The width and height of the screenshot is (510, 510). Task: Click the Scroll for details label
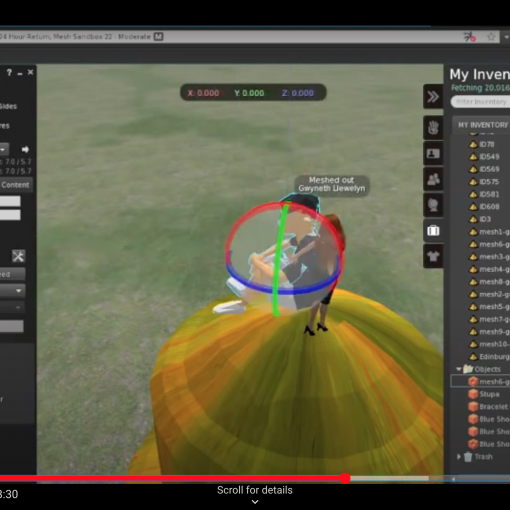click(x=255, y=490)
